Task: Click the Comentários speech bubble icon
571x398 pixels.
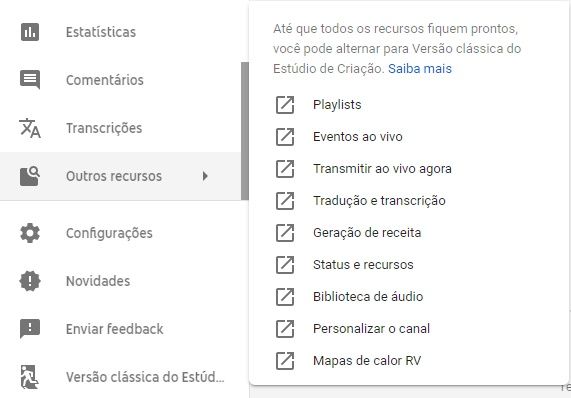Action: coord(30,80)
